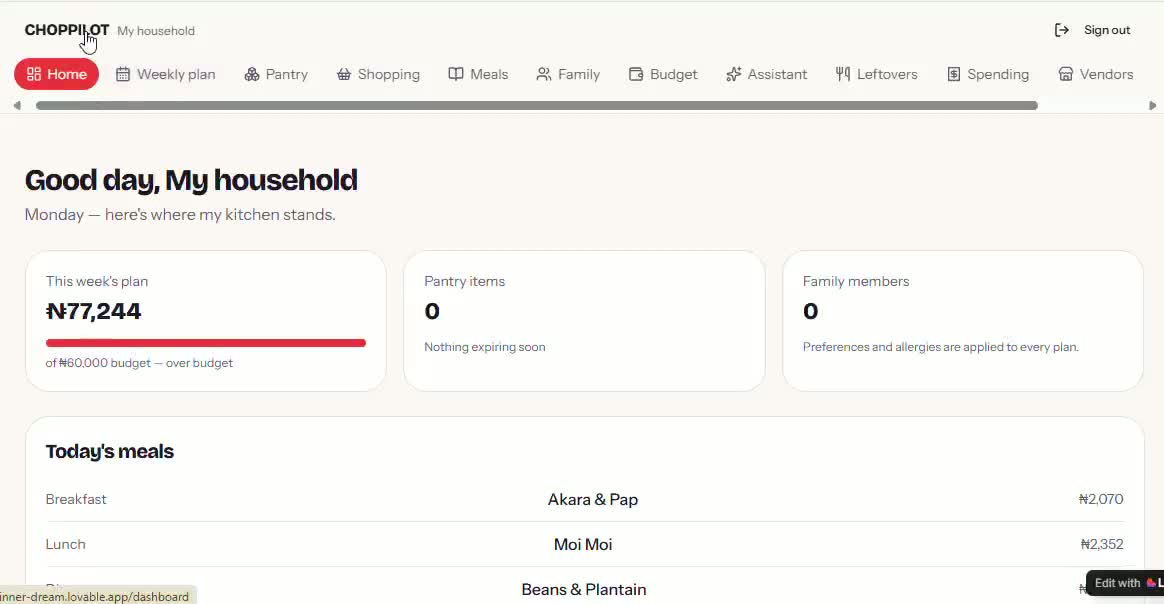Open the Meals tab
This screenshot has width=1164, height=604.
pyautogui.click(x=478, y=74)
